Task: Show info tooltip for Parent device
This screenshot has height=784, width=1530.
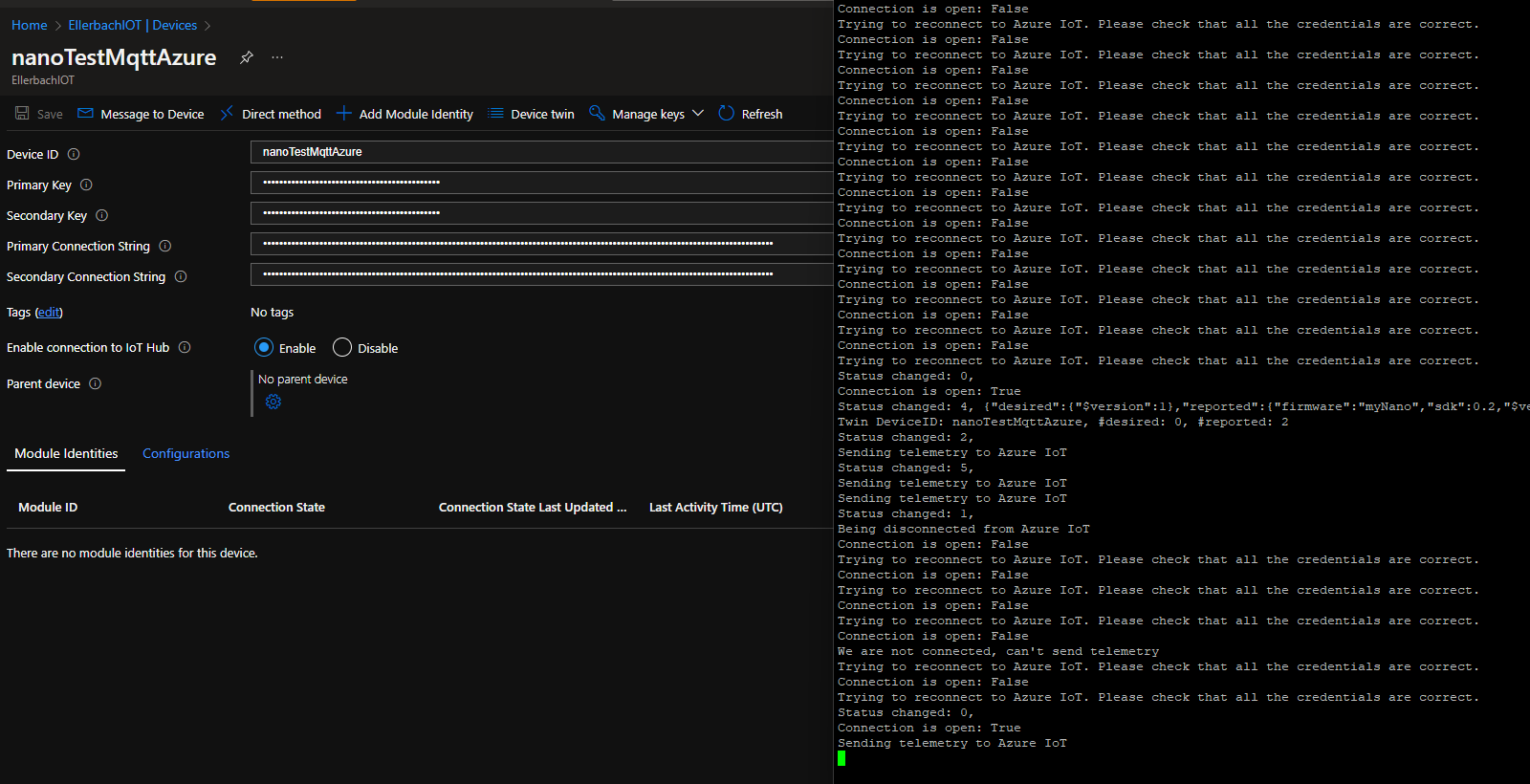Action: coord(95,383)
